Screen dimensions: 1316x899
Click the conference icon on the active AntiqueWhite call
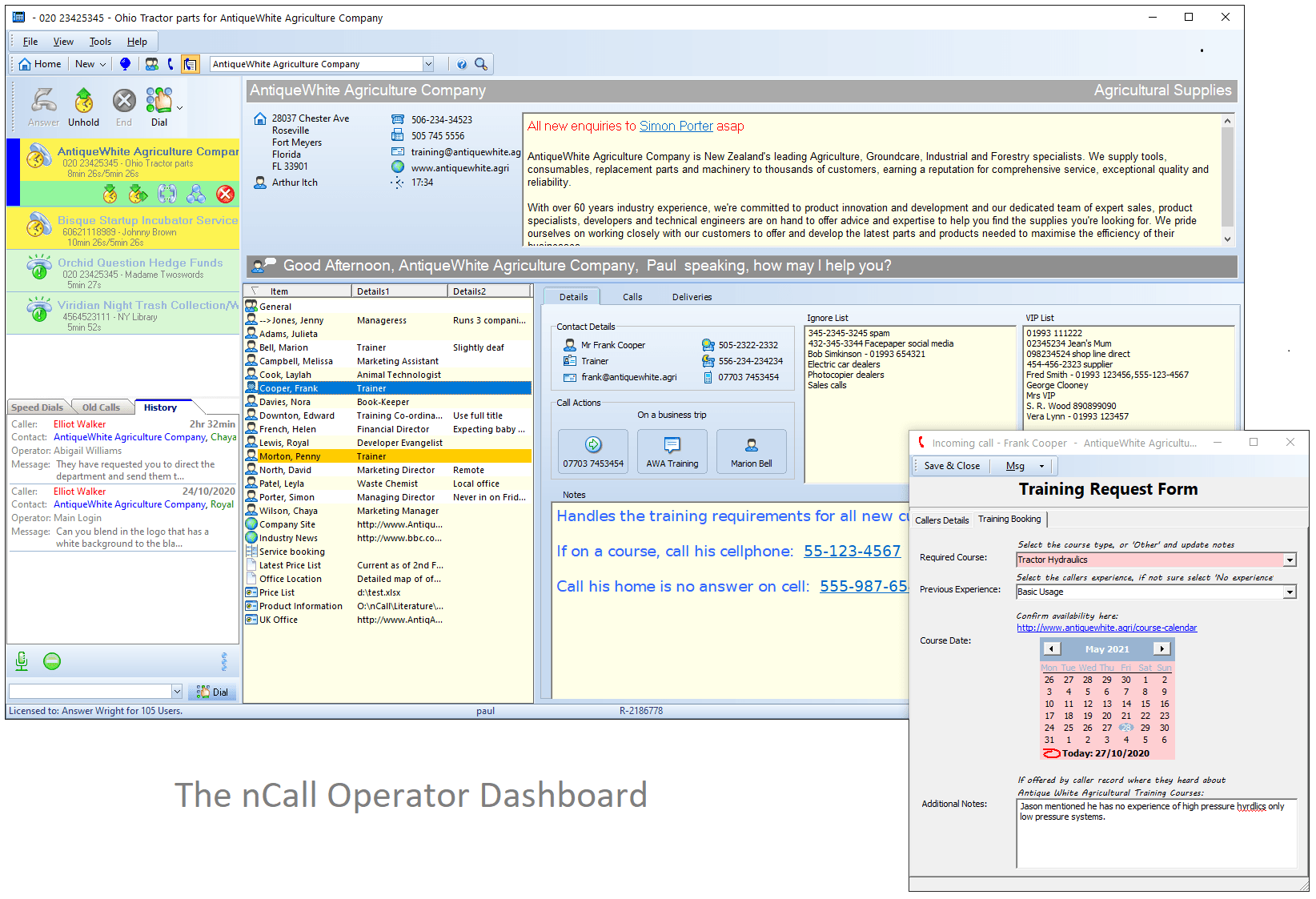click(196, 194)
